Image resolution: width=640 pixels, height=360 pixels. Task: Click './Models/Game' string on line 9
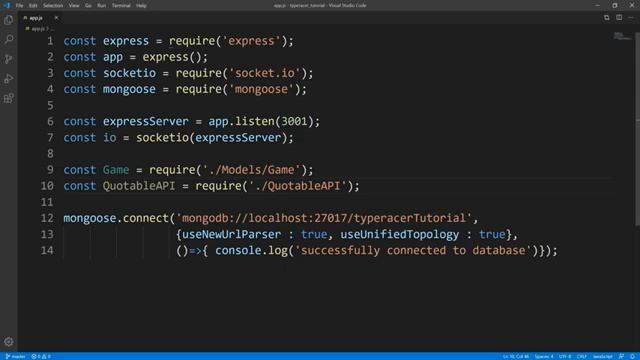pyautogui.click(x=251, y=170)
